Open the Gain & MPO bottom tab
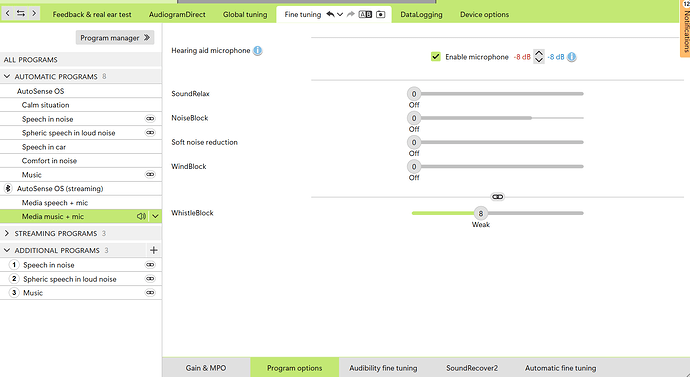690x377 pixels. pyautogui.click(x=206, y=368)
